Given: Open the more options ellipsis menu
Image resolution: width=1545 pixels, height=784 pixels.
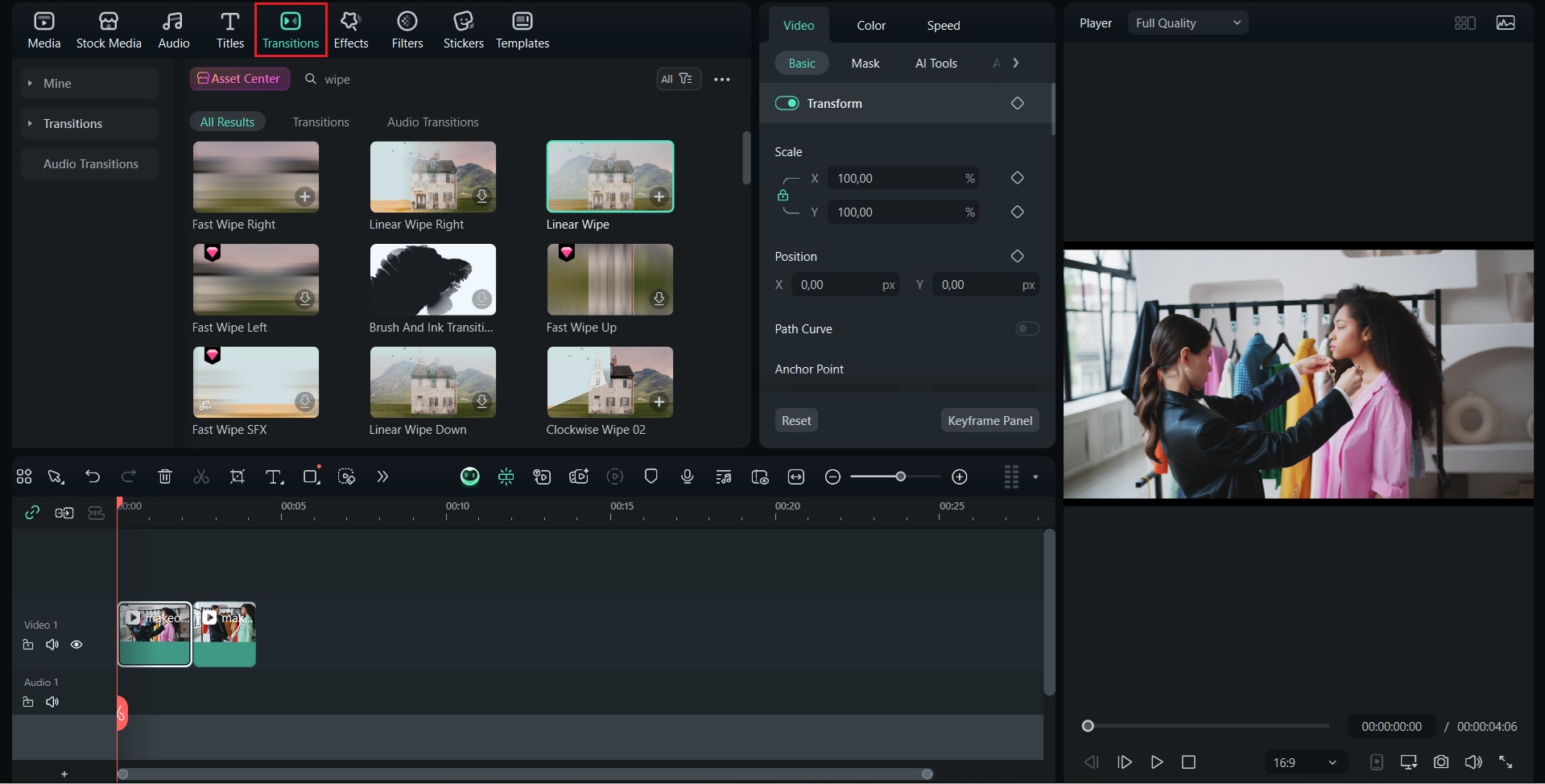Looking at the screenshot, I should [x=722, y=79].
